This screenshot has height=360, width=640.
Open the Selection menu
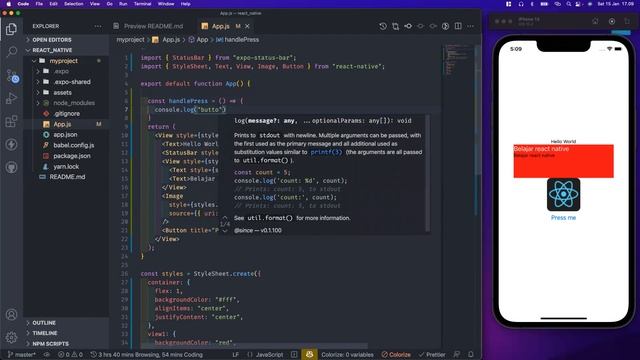[73, 4]
